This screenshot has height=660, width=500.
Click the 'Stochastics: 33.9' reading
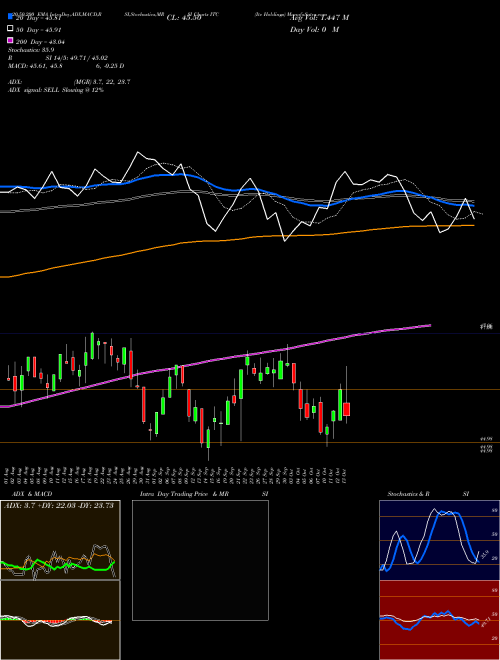tap(31, 50)
